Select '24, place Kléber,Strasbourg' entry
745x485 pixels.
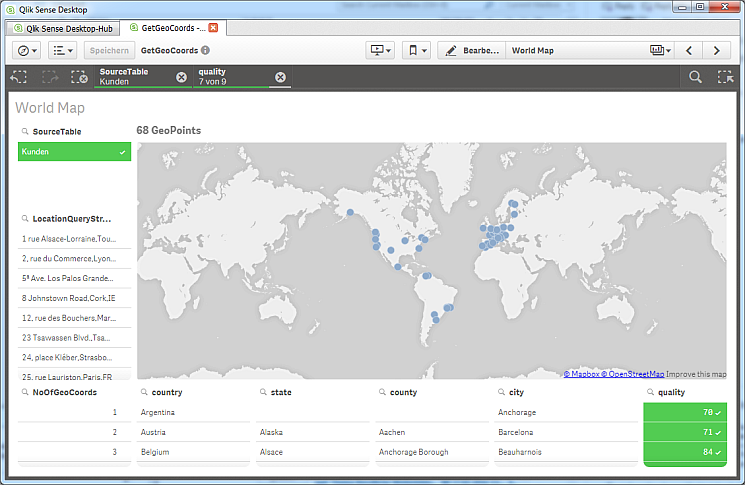[x=75, y=357]
